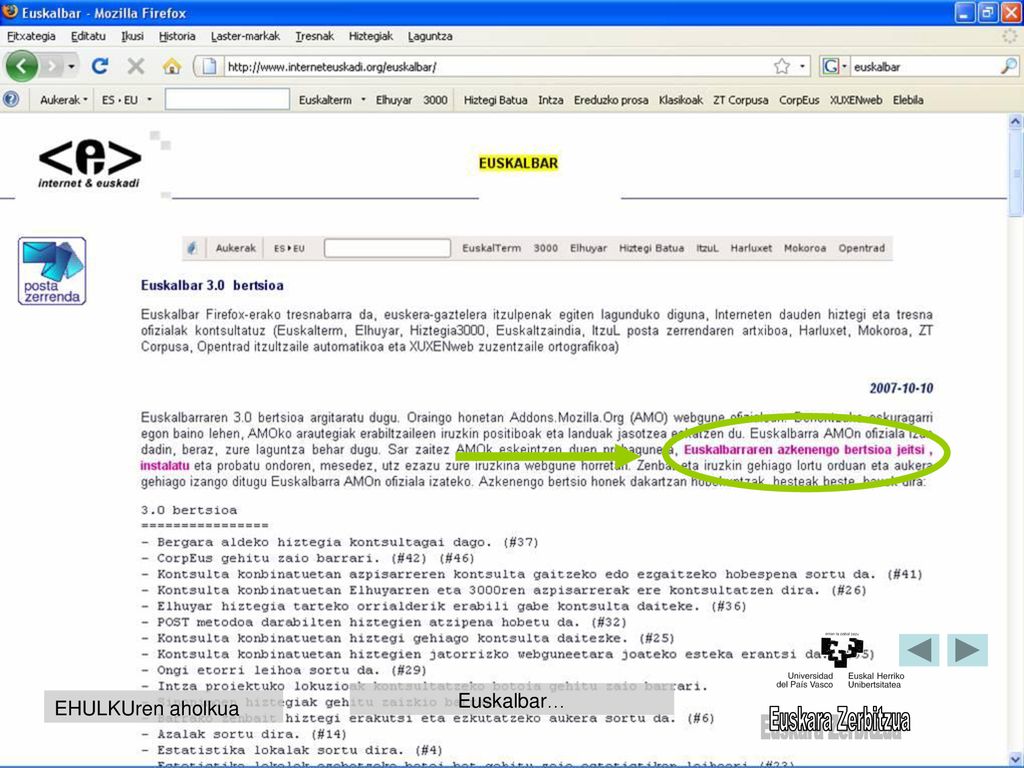Open the Laster-markak menu
The height and width of the screenshot is (768, 1024).
click(x=245, y=36)
